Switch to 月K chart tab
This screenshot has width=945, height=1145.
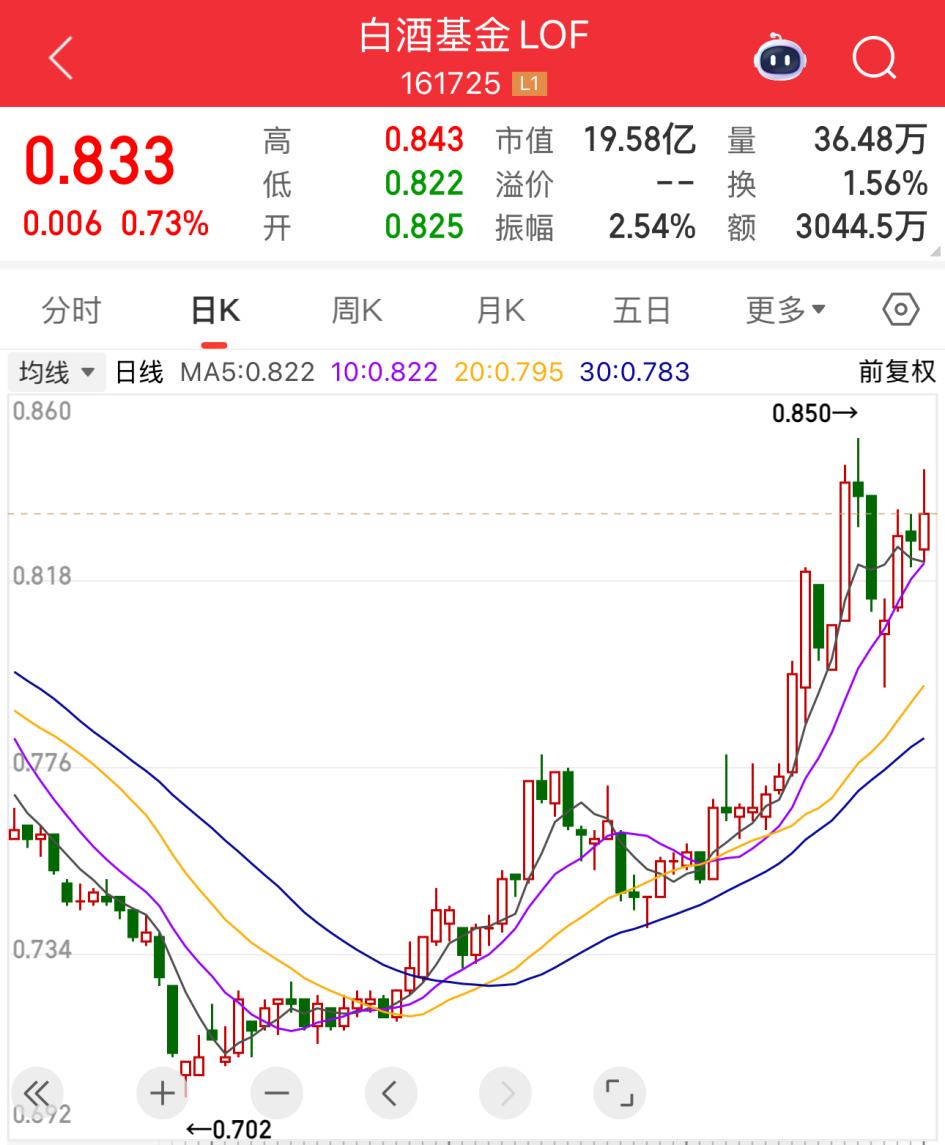pos(500,311)
